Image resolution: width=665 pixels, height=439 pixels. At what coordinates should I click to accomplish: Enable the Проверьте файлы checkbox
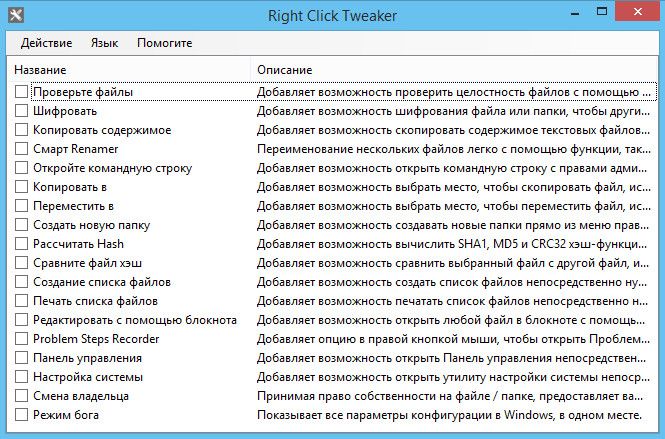(x=23, y=92)
